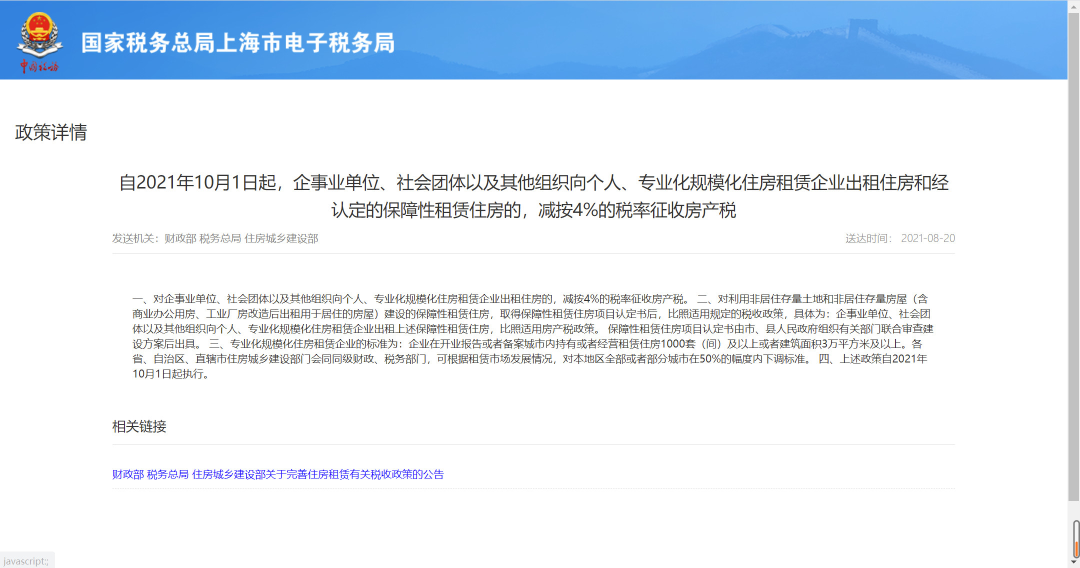Click the first body line starting 一、对企事业单位
The width and height of the screenshot is (1080, 568).
point(410,299)
